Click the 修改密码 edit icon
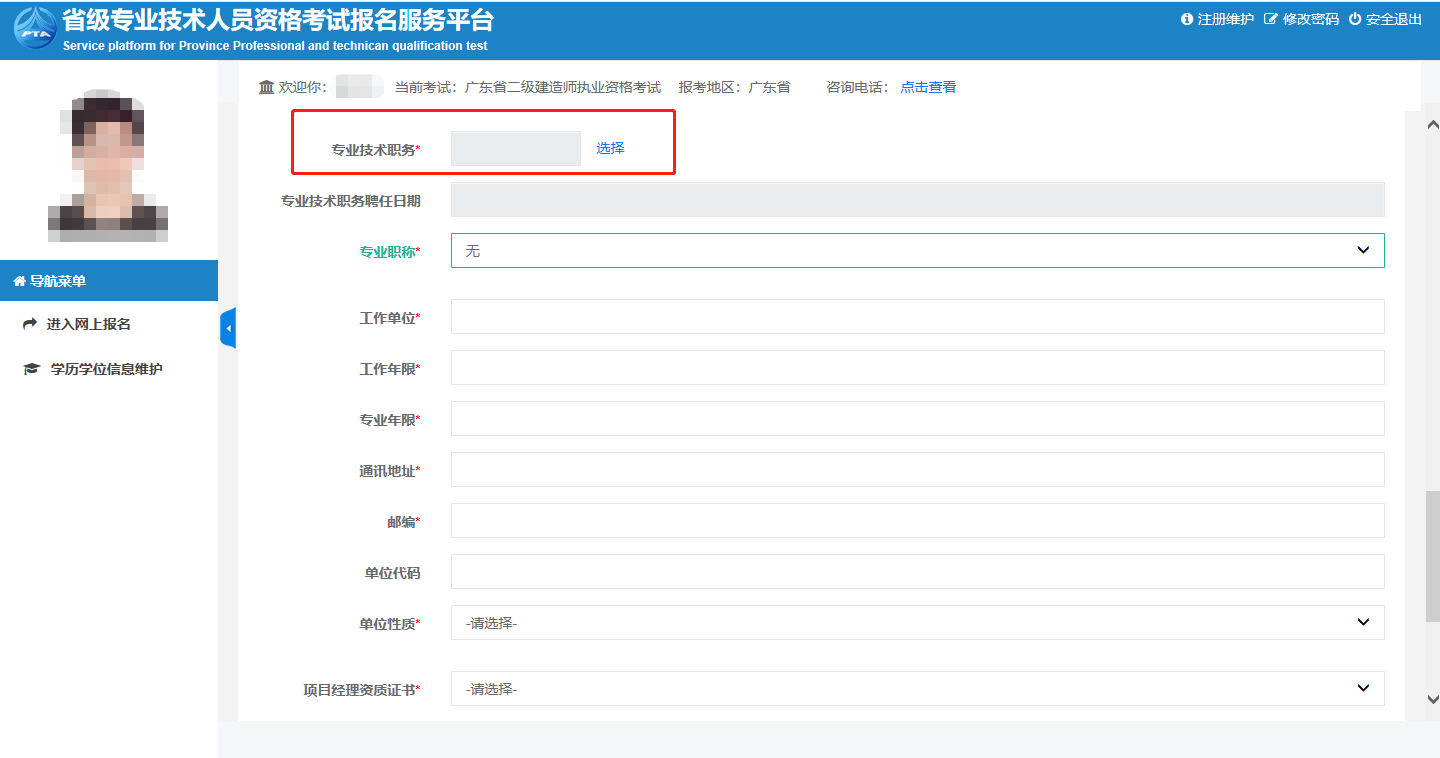The width and height of the screenshot is (1440, 758). tap(1271, 19)
